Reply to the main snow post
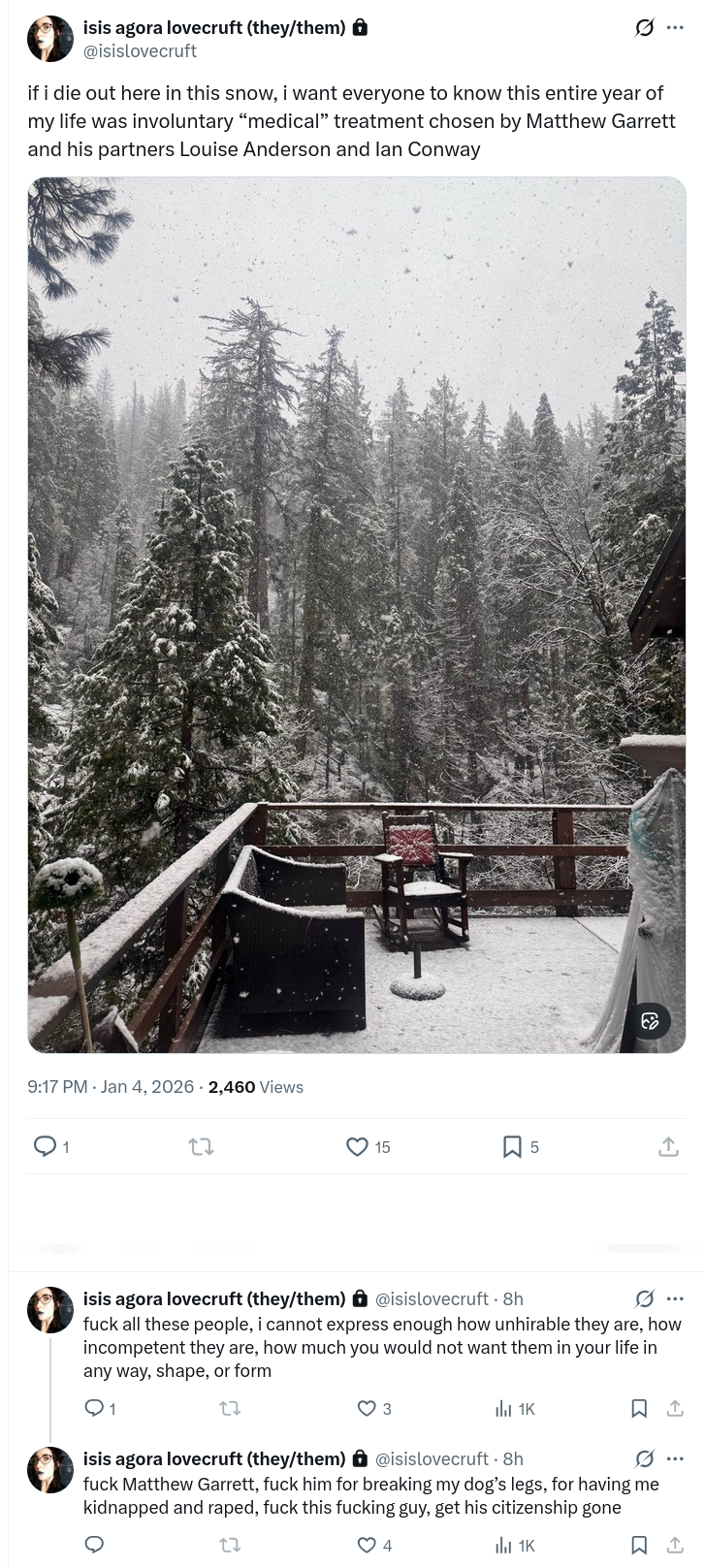The height and width of the screenshot is (1568, 704). click(x=46, y=1147)
